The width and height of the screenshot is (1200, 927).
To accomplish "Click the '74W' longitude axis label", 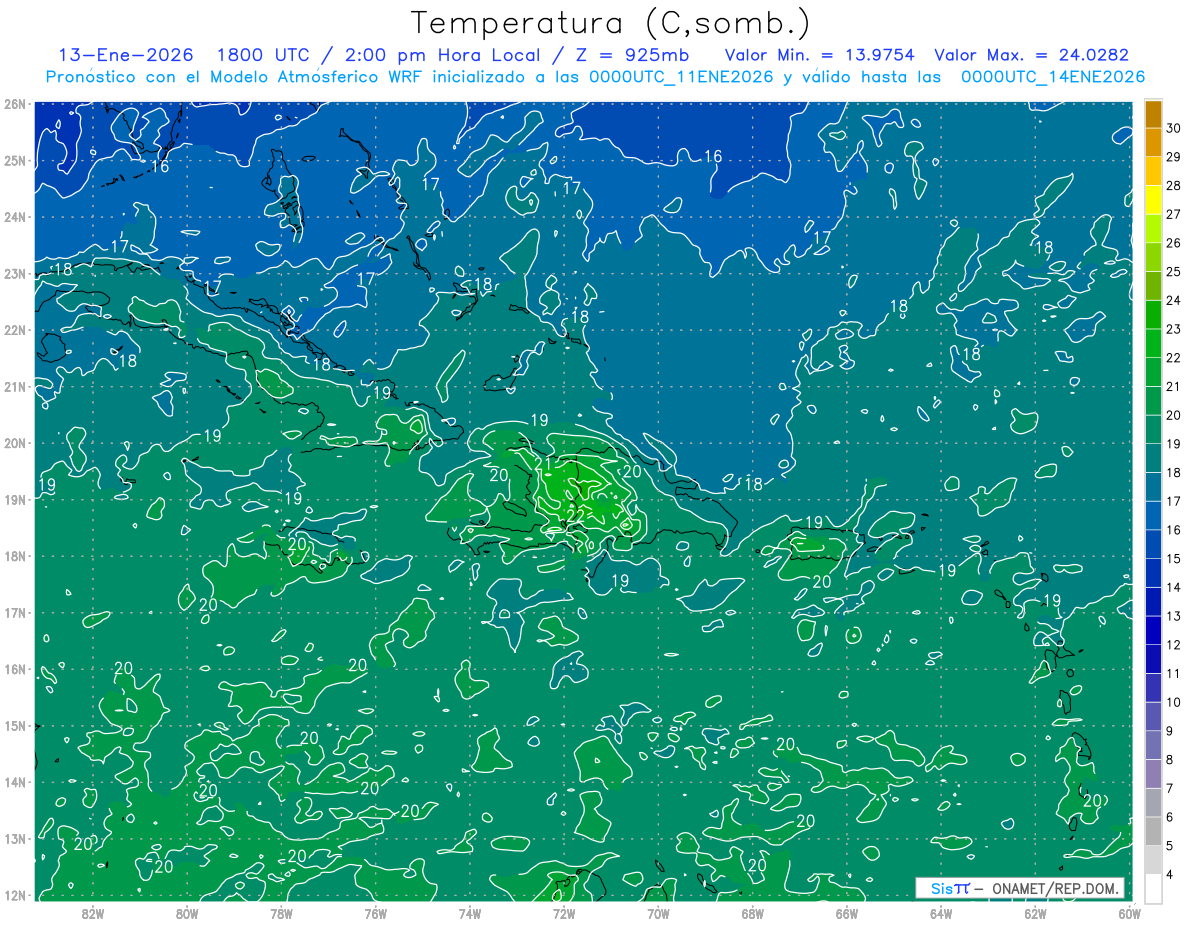I will click(x=470, y=912).
